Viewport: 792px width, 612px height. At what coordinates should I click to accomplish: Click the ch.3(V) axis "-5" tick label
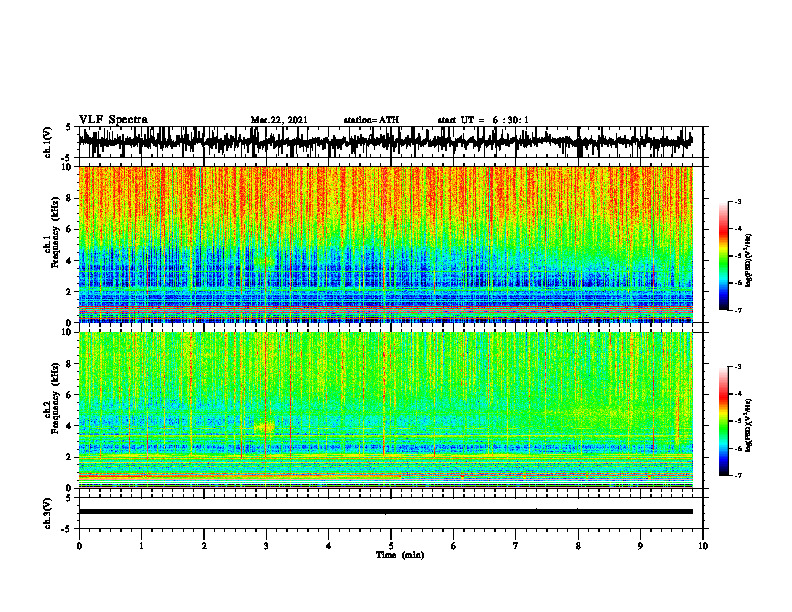[x=67, y=529]
